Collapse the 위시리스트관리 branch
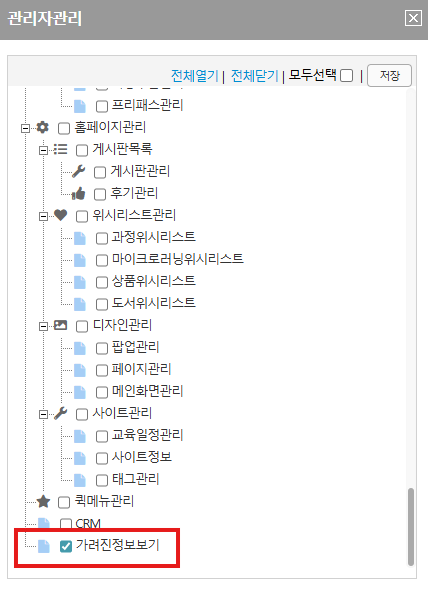This screenshot has height=597, width=428. coord(43,217)
